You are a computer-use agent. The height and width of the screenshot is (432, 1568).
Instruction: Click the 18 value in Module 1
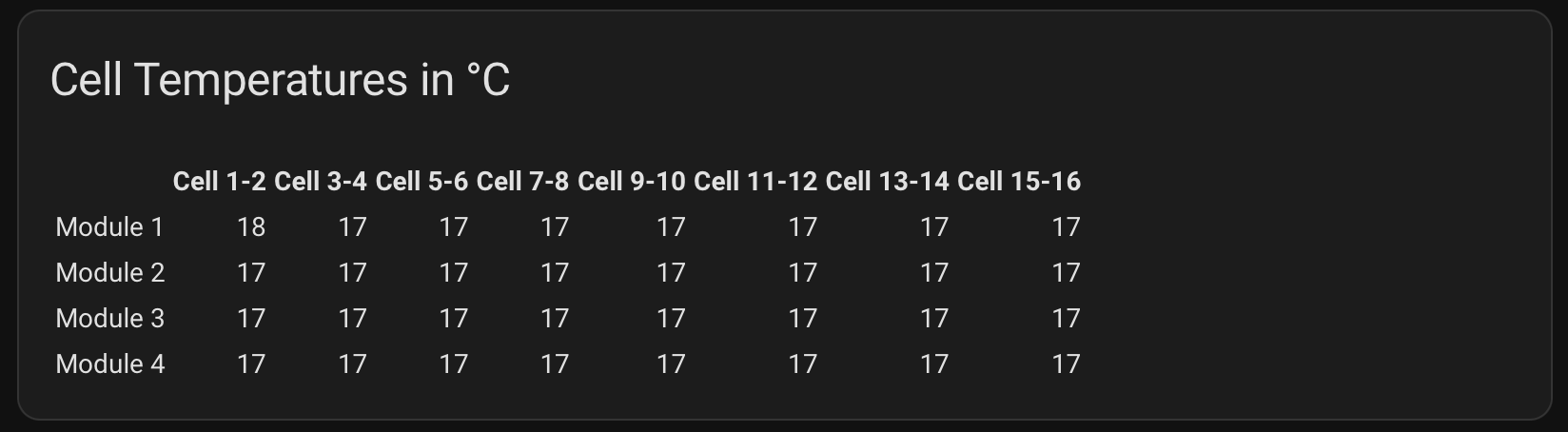coord(251,226)
